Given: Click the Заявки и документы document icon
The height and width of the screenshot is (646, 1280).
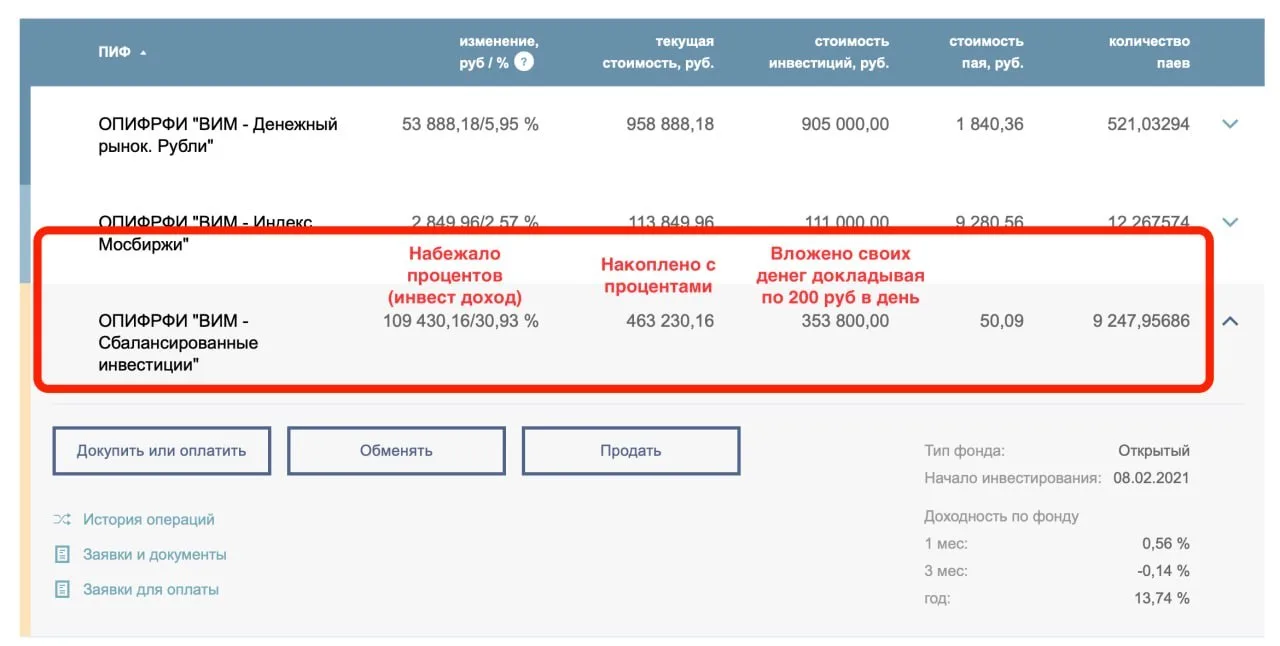Looking at the screenshot, I should coord(63,554).
